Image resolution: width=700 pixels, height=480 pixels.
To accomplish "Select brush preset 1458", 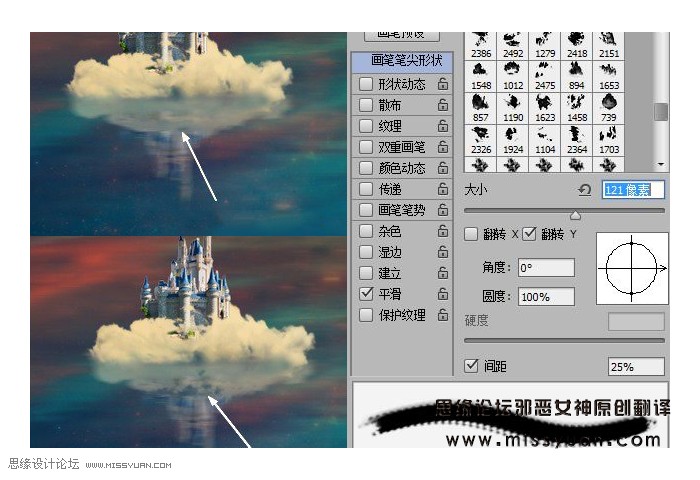I will click(577, 109).
